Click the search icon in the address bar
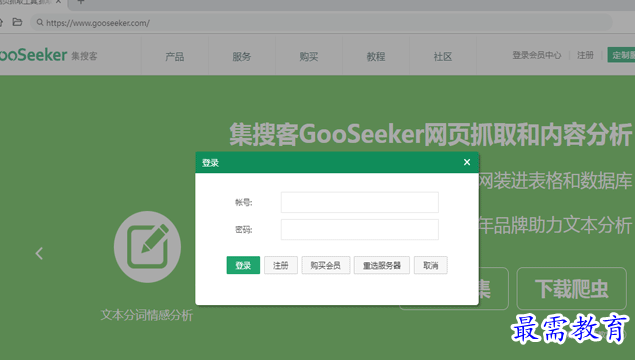 coord(40,23)
